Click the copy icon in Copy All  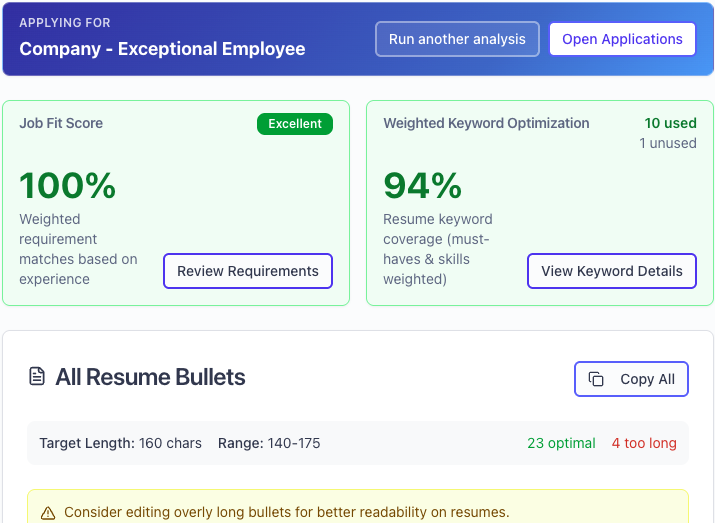596,379
